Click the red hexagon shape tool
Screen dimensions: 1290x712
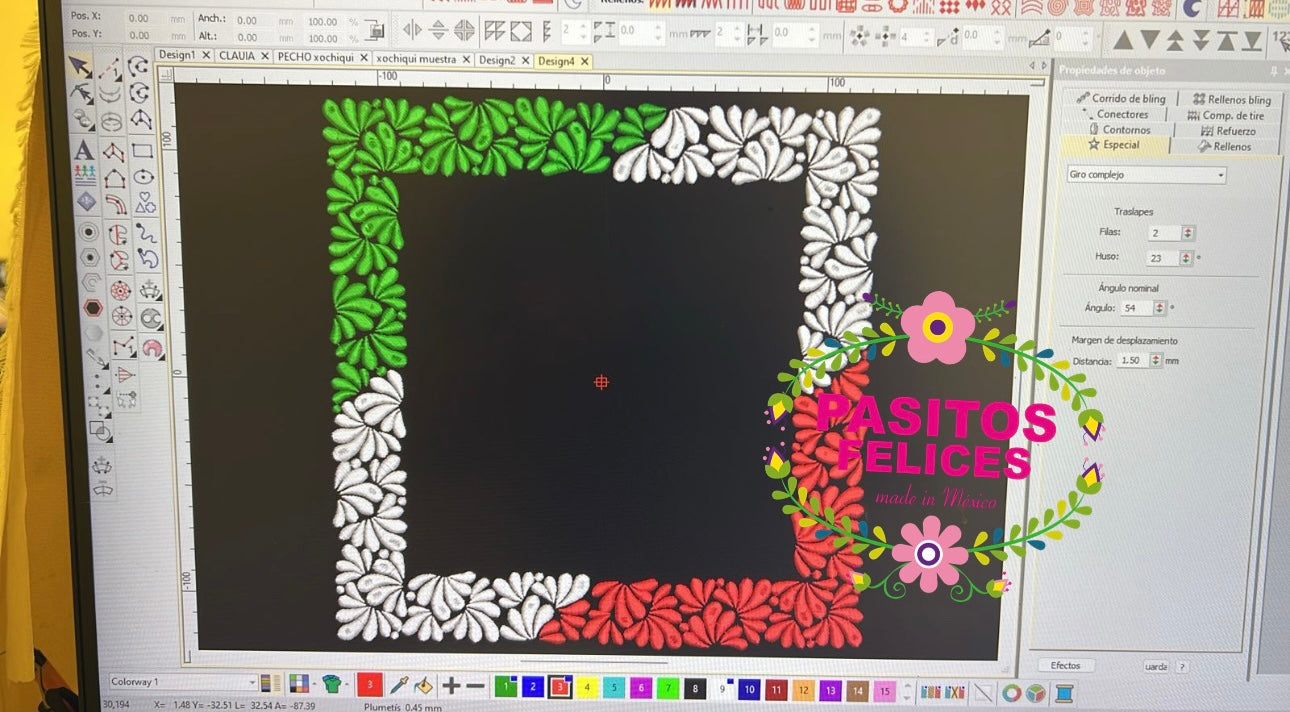pos(93,308)
